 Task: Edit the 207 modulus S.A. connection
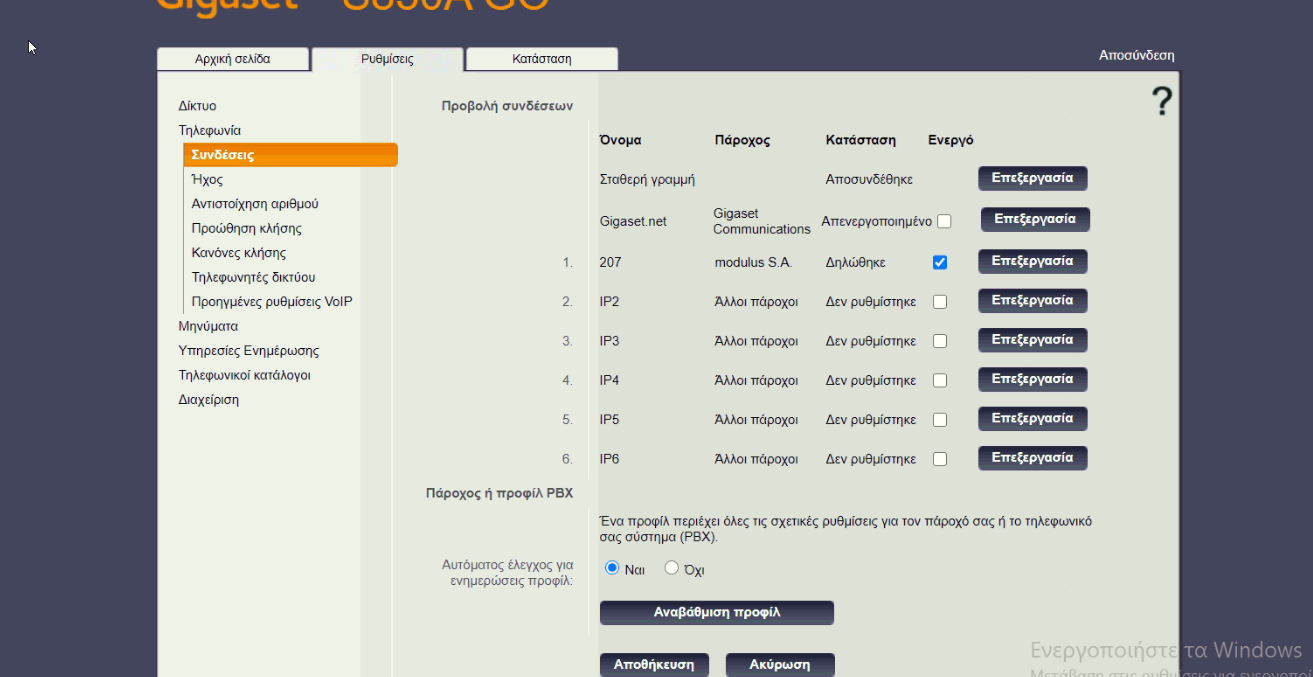1032,261
